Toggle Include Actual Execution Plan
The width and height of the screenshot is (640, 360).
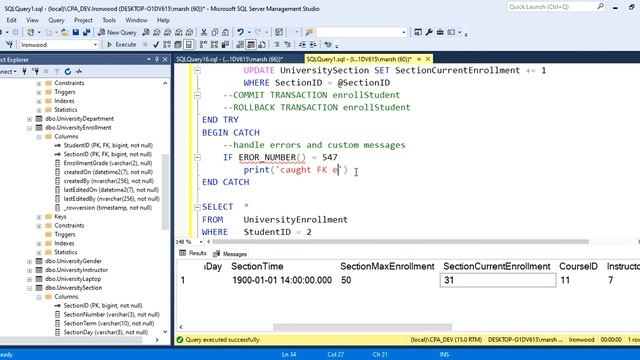[203, 44]
